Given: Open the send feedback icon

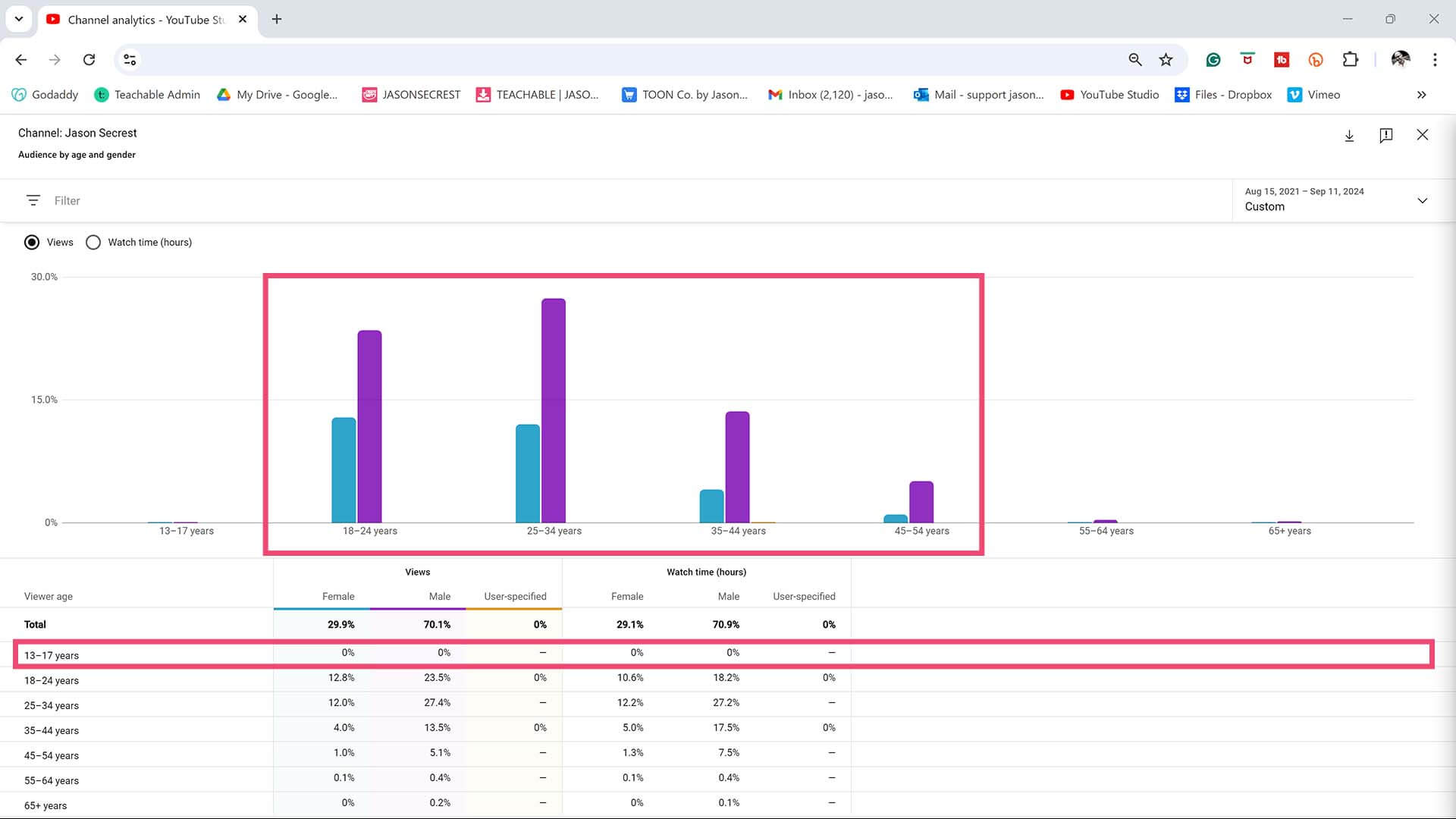Looking at the screenshot, I should (1385, 135).
